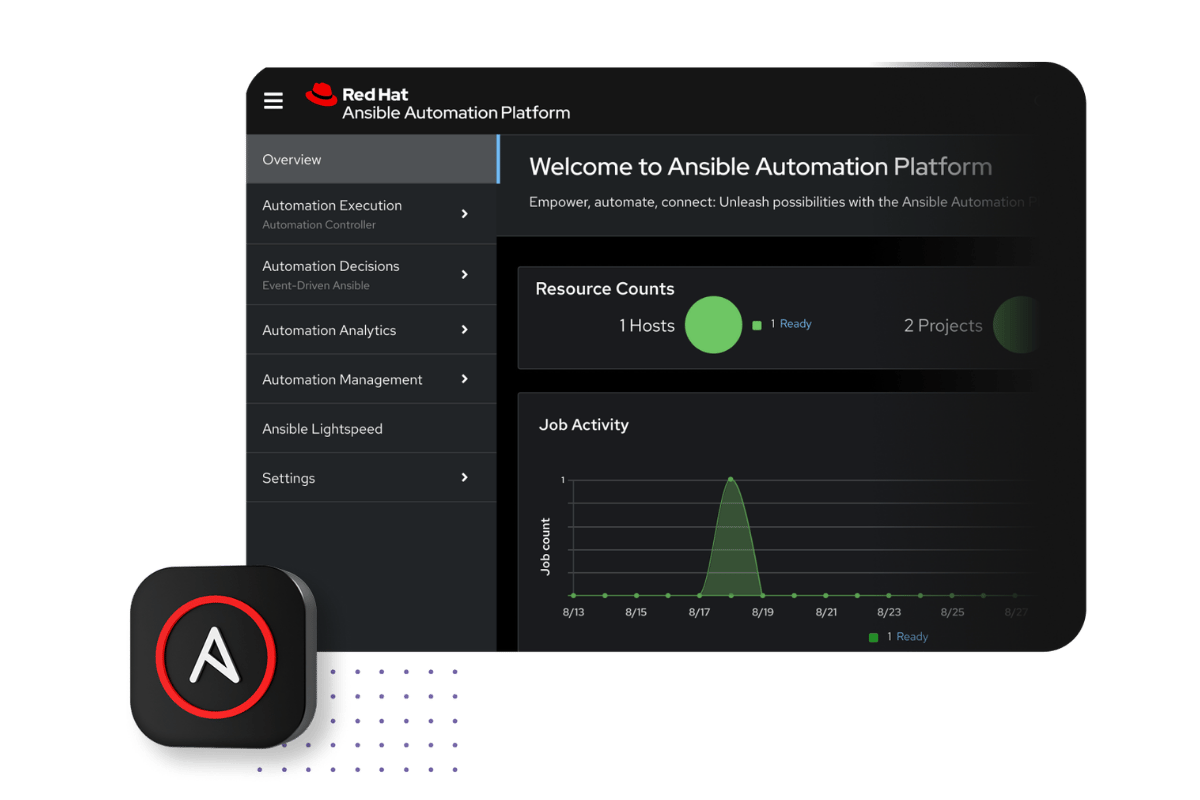
Task: Click the green Ready legend square under Job Activity
Action: point(873,636)
